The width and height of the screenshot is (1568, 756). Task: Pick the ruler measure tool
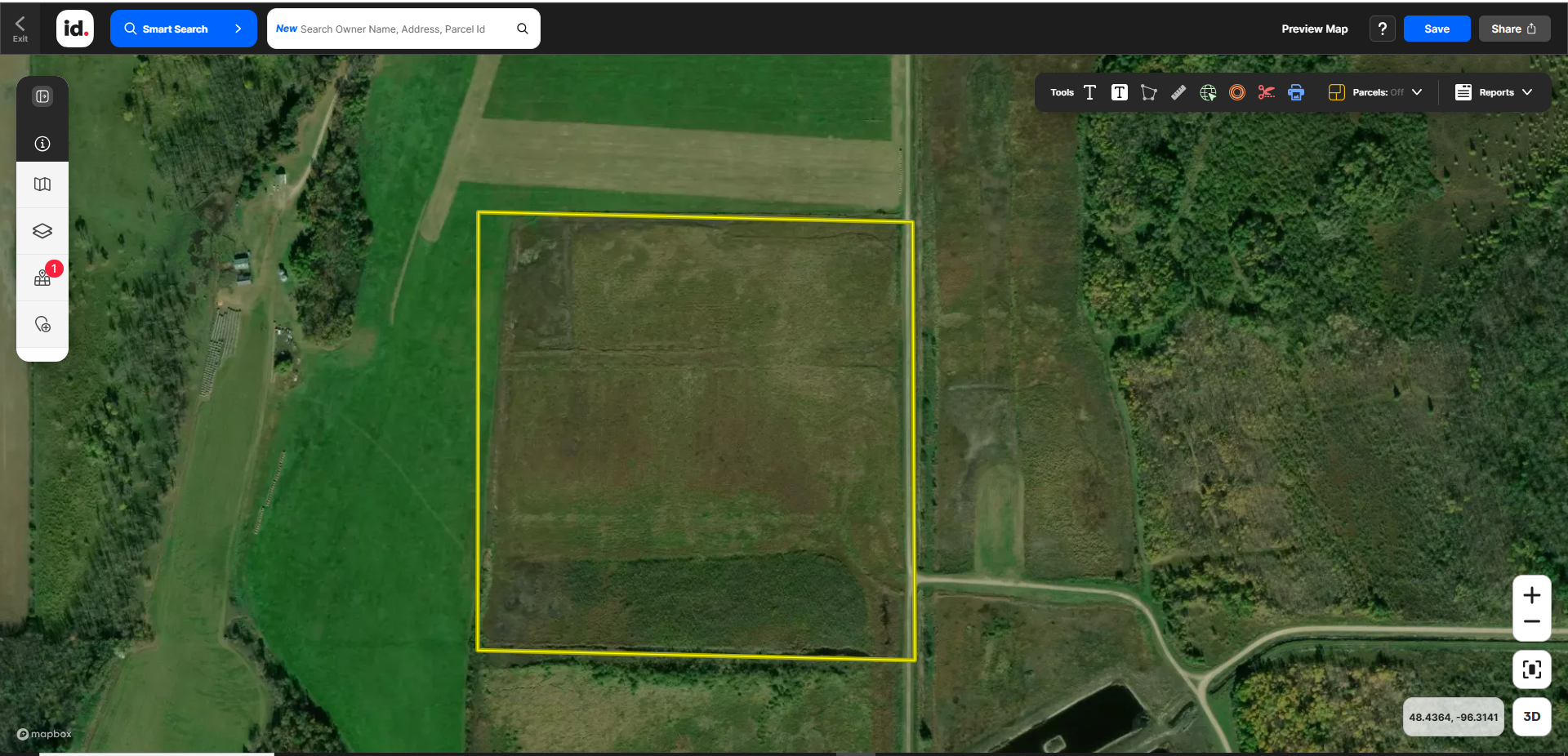pyautogui.click(x=1178, y=92)
